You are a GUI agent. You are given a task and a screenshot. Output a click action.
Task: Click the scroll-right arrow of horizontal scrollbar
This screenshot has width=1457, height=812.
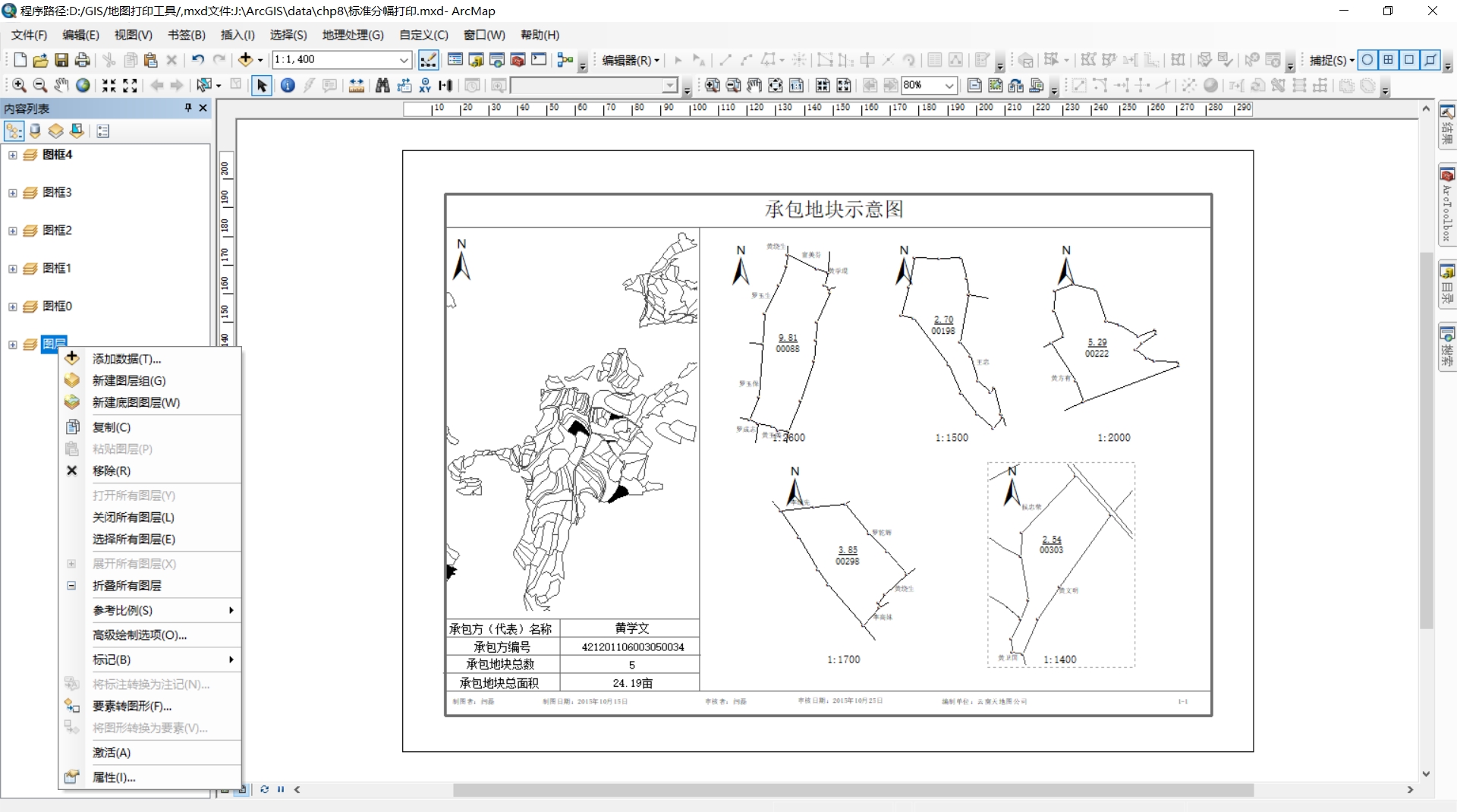1410,790
